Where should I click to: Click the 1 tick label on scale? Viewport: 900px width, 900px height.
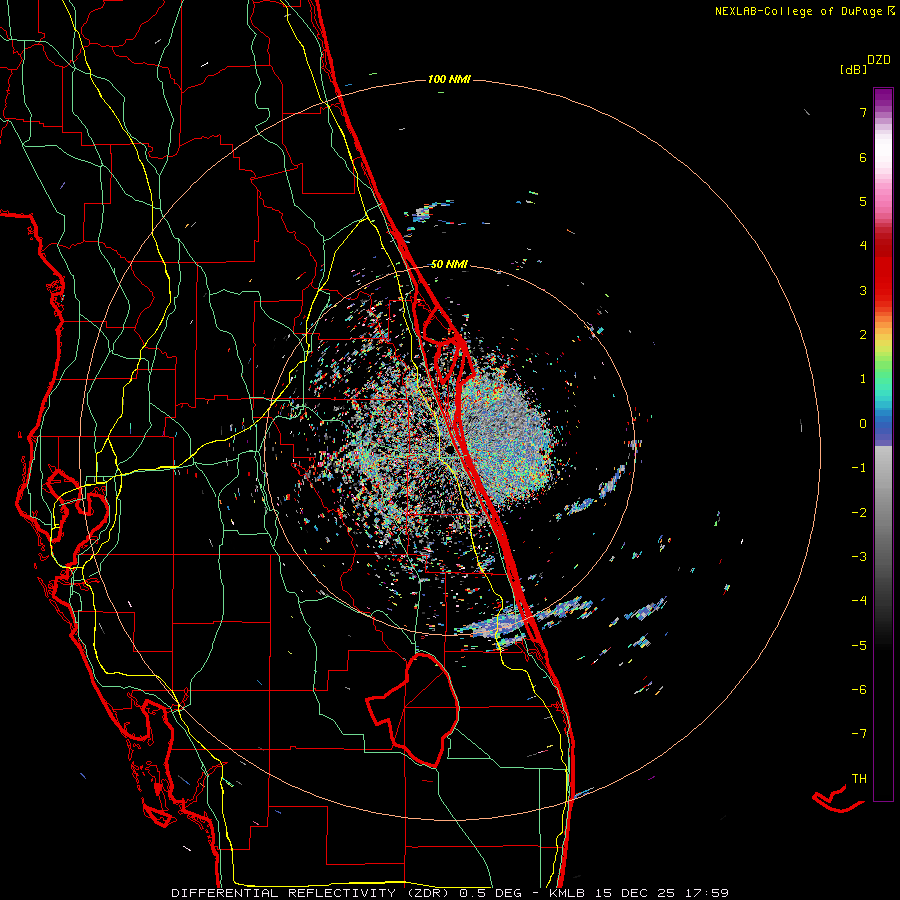(x=863, y=379)
